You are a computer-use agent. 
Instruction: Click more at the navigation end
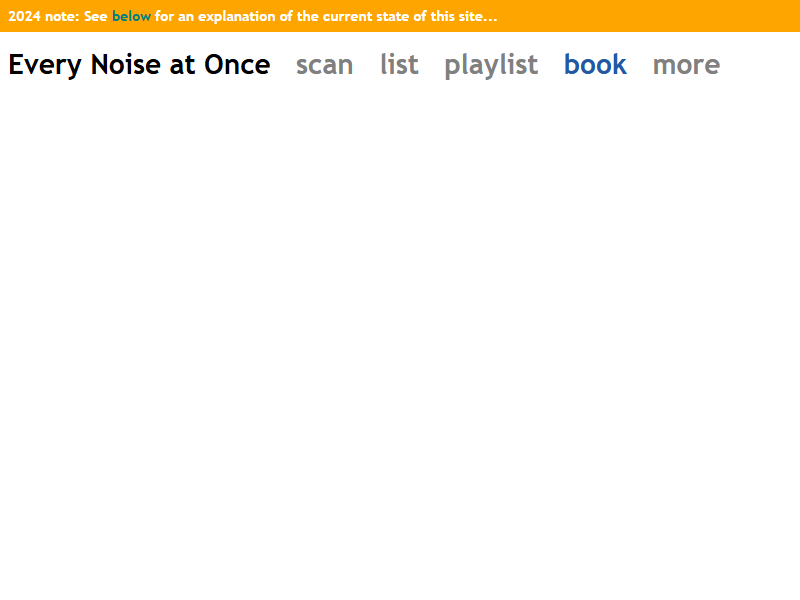(x=686, y=65)
